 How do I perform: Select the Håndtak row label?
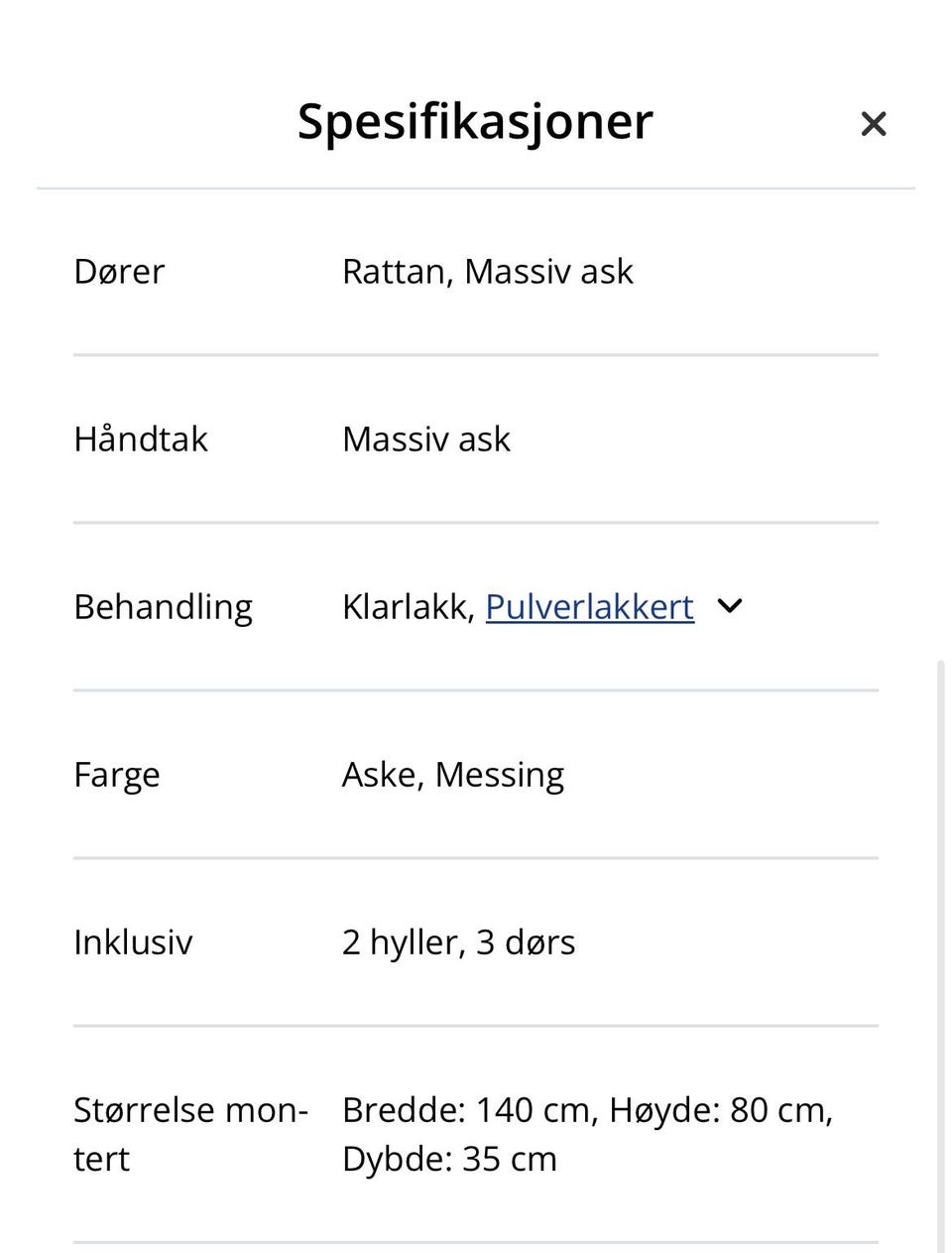141,439
